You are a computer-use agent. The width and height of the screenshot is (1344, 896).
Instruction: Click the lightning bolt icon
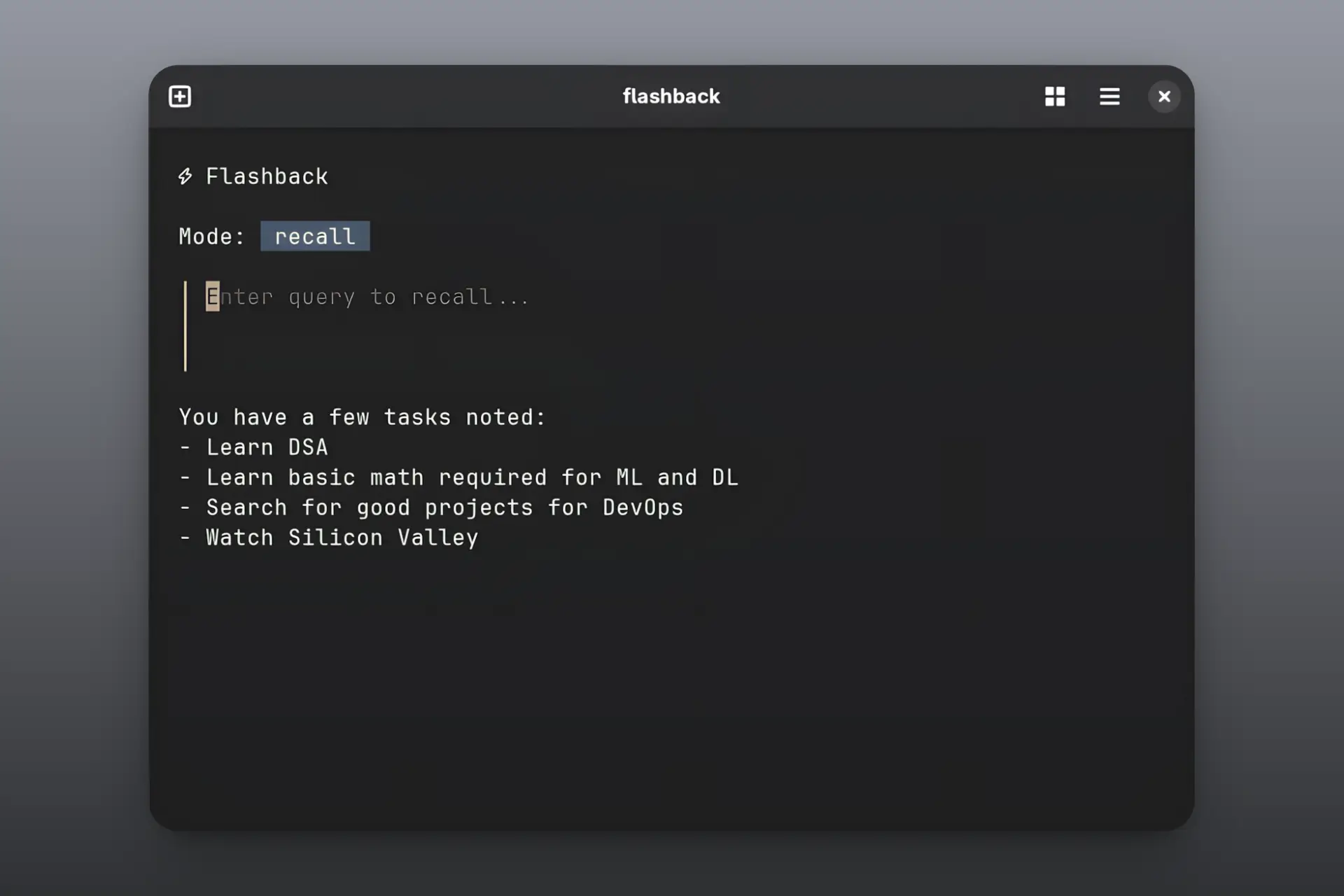(x=185, y=176)
